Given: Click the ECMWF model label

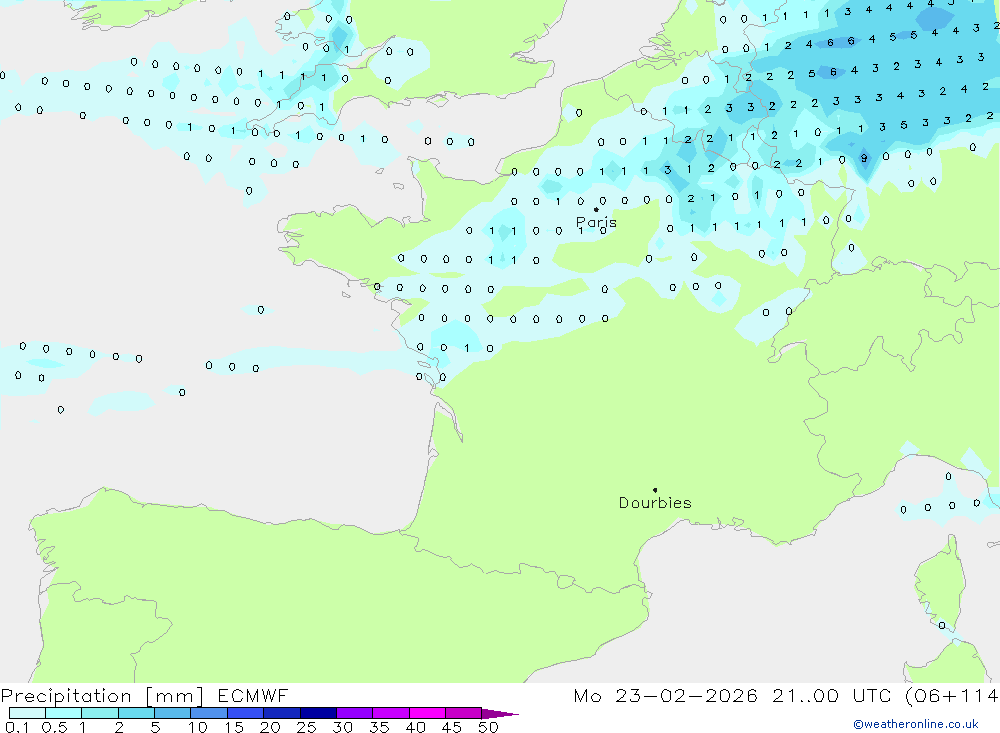Looking at the screenshot, I should pyautogui.click(x=253, y=695).
